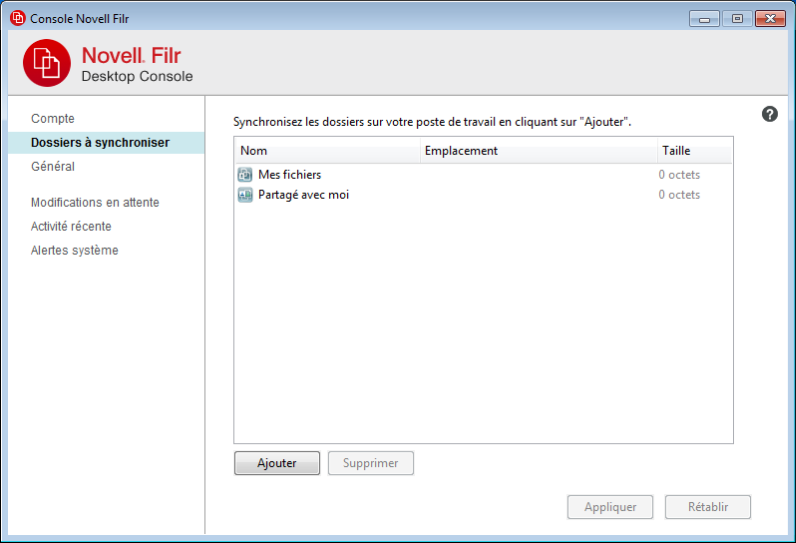
Task: Click the Emplacement column header
Action: click(x=537, y=151)
